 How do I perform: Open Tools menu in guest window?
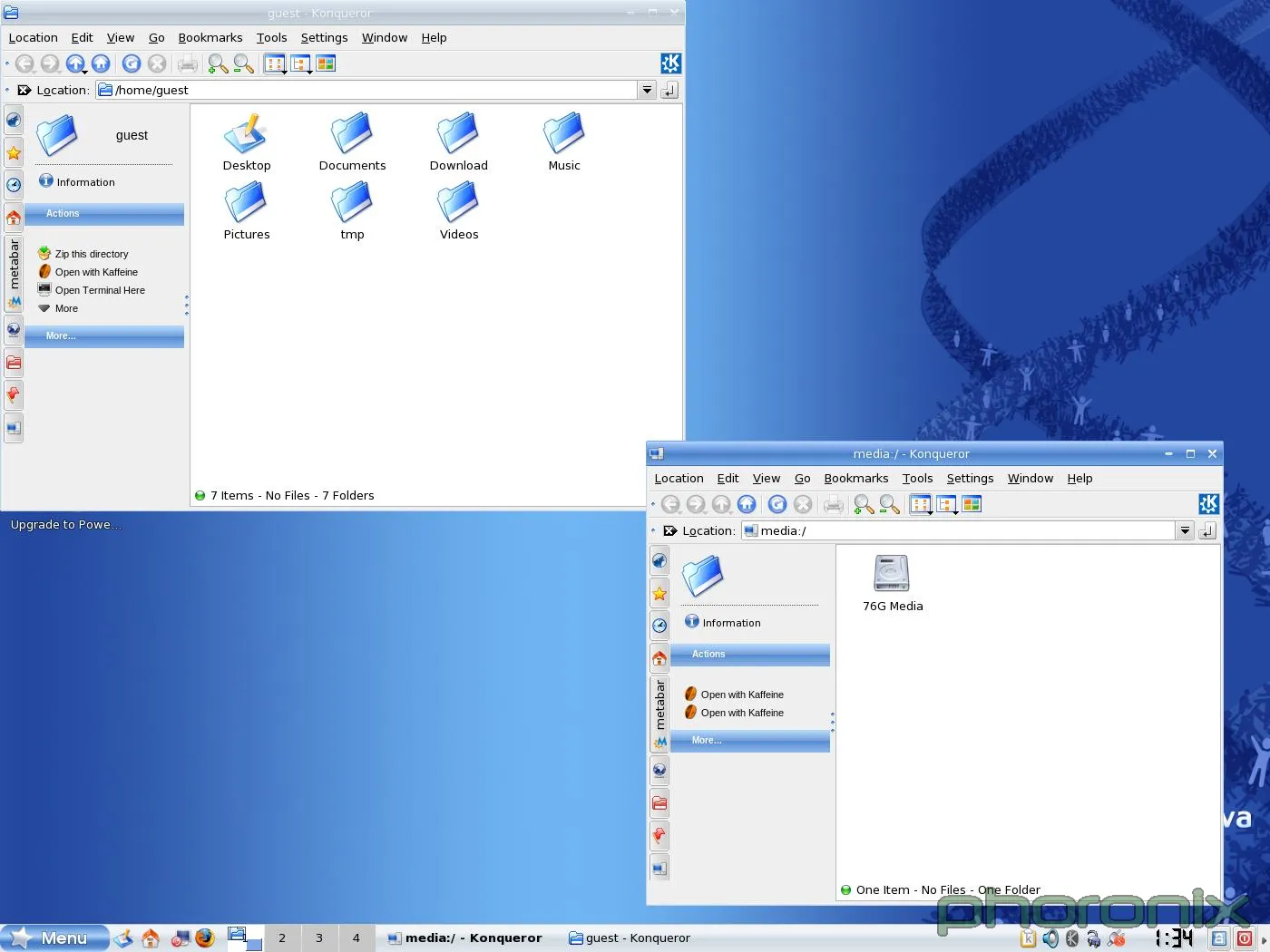coord(271,38)
